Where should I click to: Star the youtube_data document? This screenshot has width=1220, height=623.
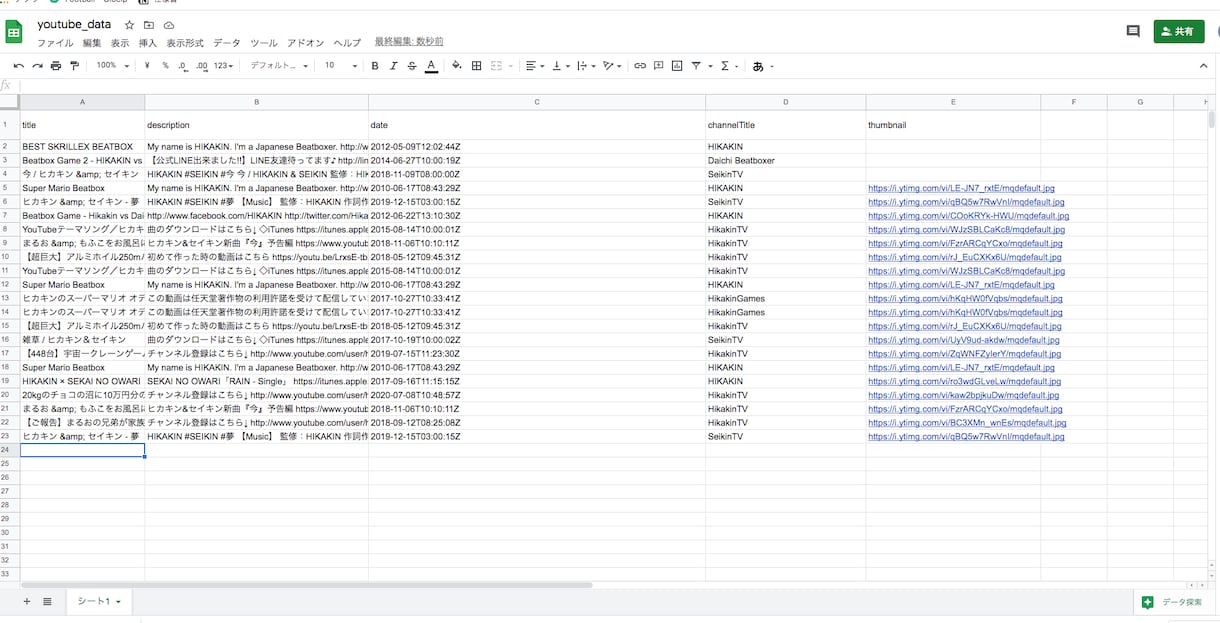coord(129,25)
